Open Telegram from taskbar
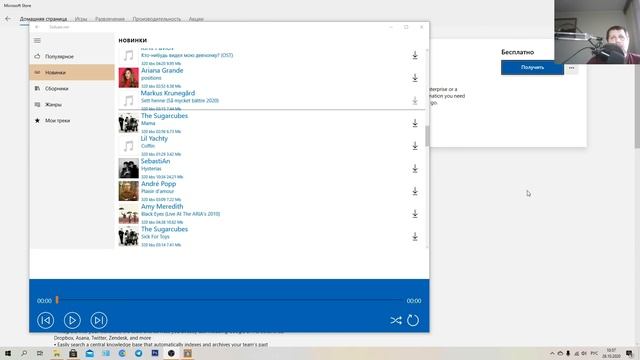 (138, 353)
